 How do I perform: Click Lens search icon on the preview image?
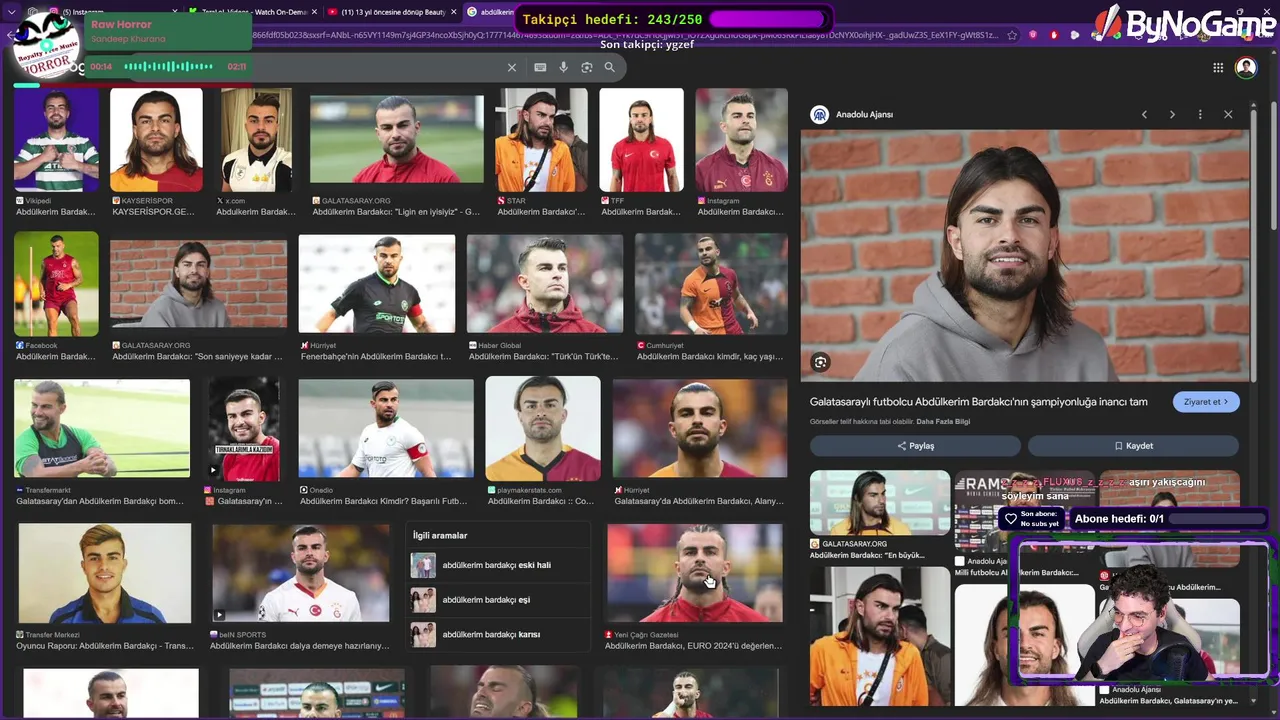click(x=821, y=362)
